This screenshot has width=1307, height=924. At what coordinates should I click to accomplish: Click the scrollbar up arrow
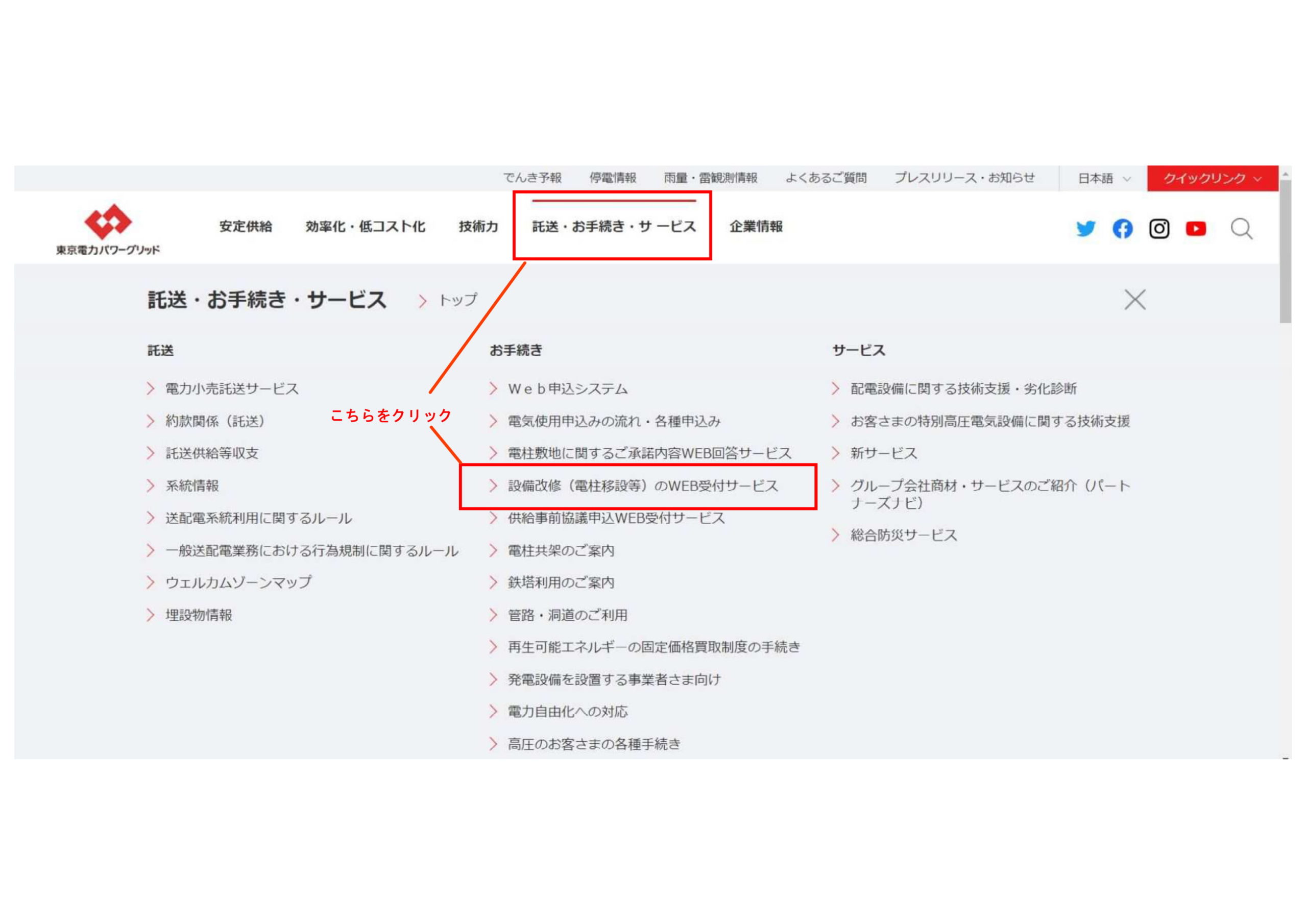pos(1286,173)
